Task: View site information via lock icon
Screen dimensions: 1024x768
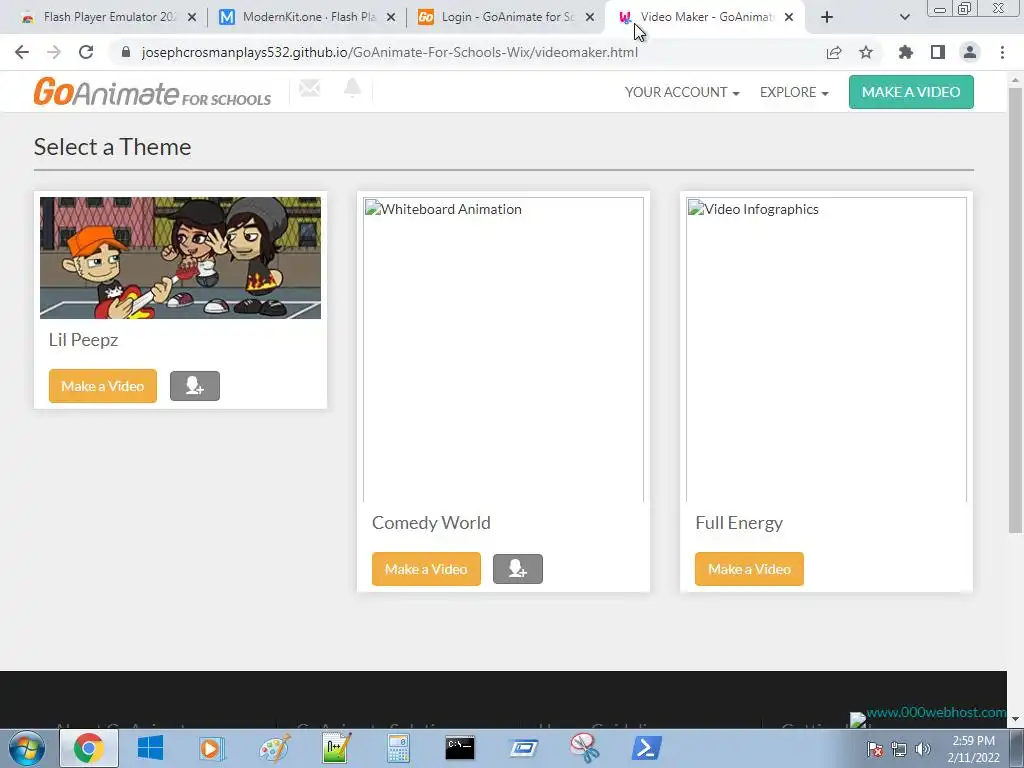Action: click(x=126, y=52)
